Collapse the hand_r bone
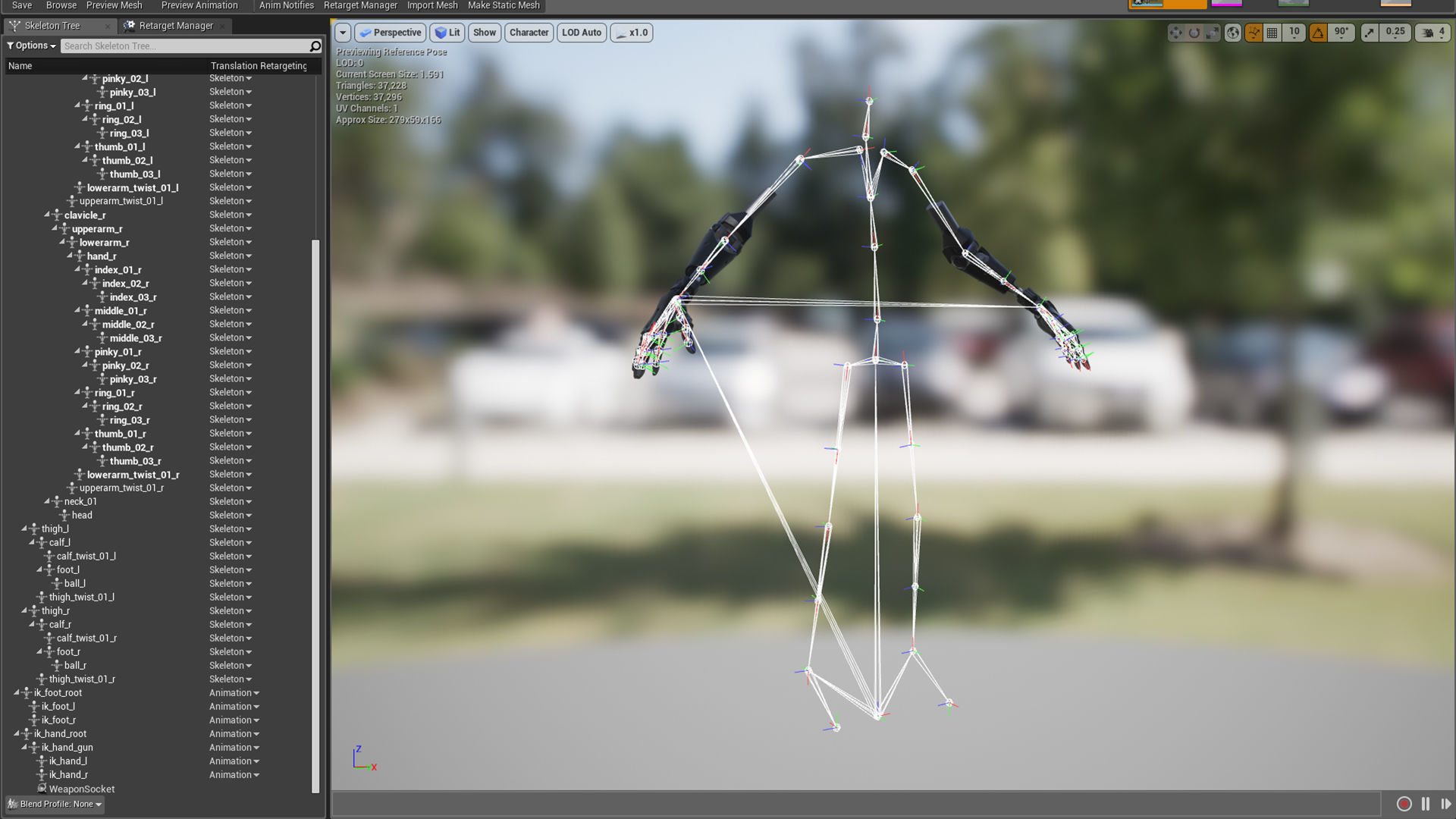Viewport: 1456px width, 819px height. [70, 256]
